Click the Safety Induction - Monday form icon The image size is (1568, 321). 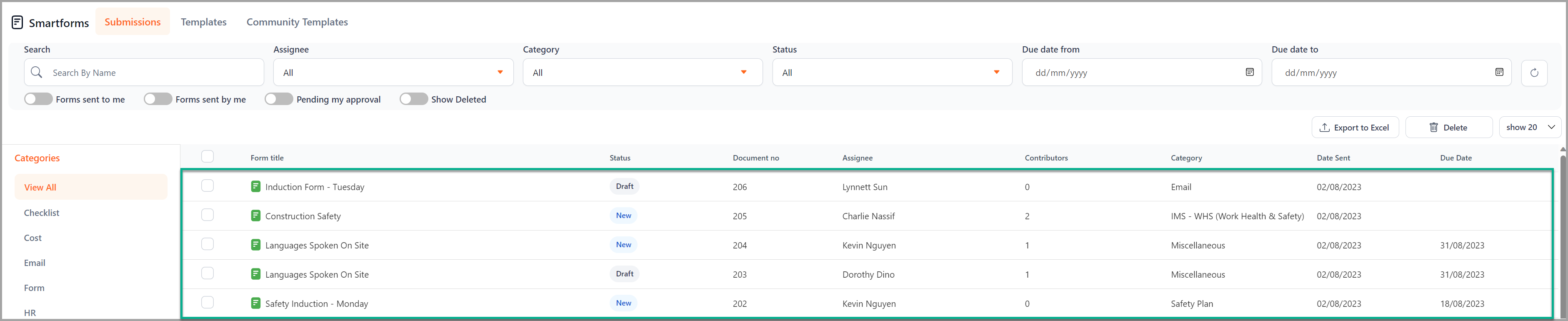pos(256,303)
